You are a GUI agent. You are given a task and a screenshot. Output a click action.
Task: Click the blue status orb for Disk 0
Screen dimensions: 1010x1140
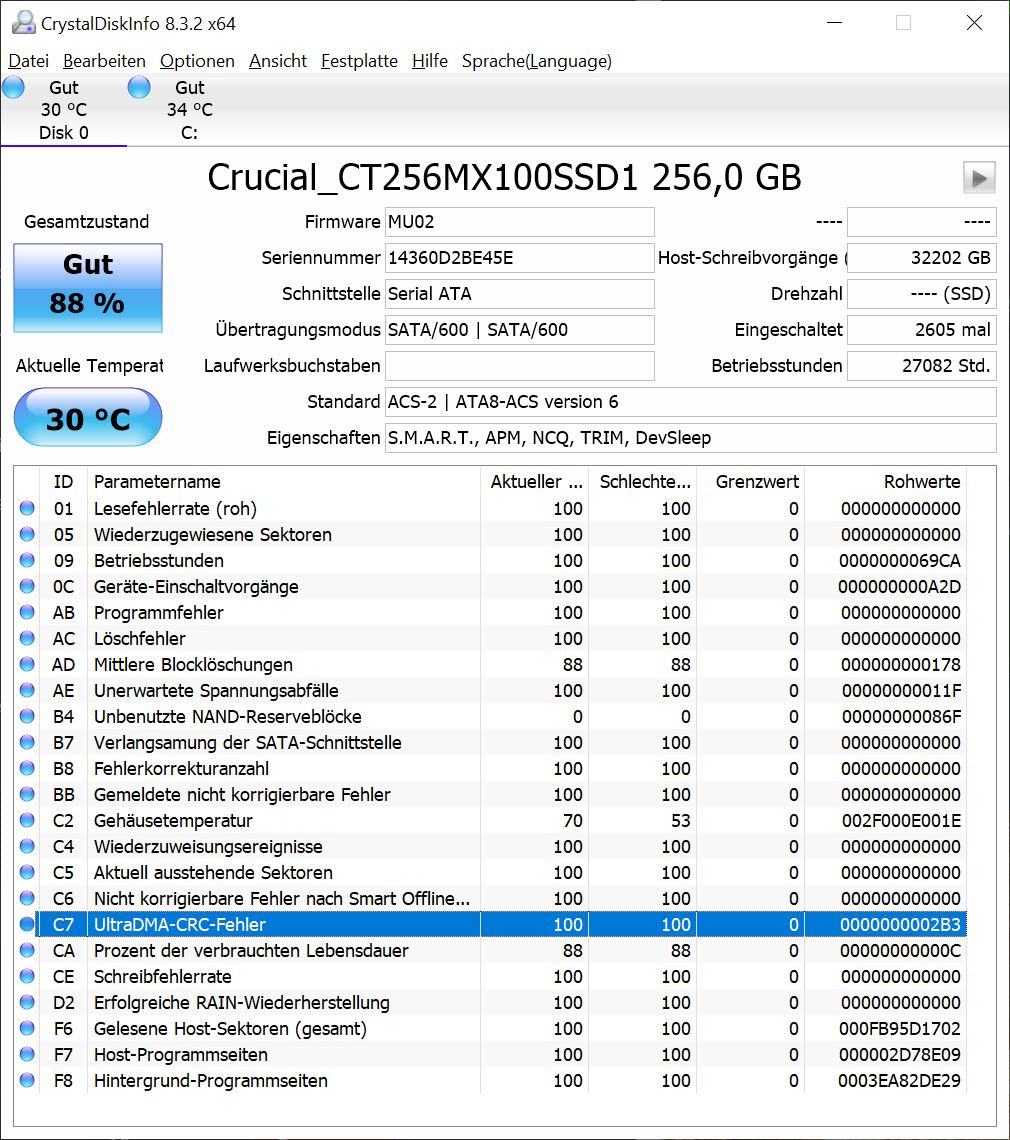coord(13,87)
